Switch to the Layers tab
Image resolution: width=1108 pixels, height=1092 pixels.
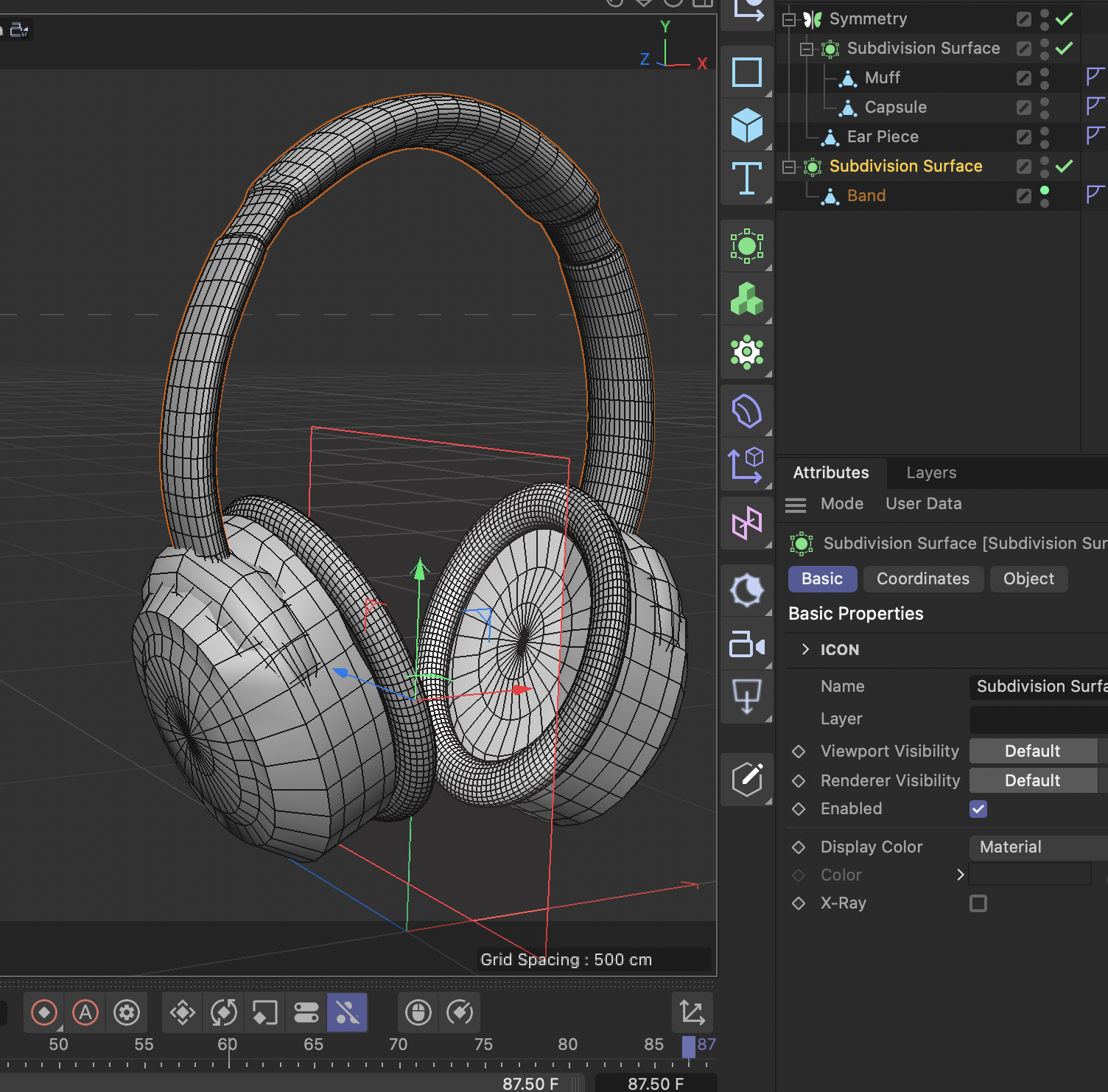[x=930, y=472]
